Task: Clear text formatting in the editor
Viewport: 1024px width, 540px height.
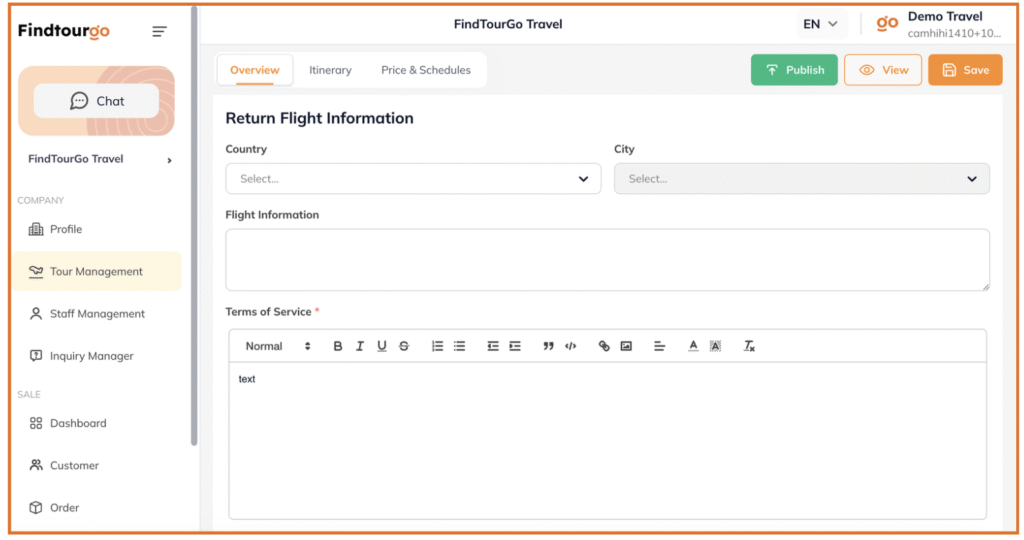Action: pos(749,346)
